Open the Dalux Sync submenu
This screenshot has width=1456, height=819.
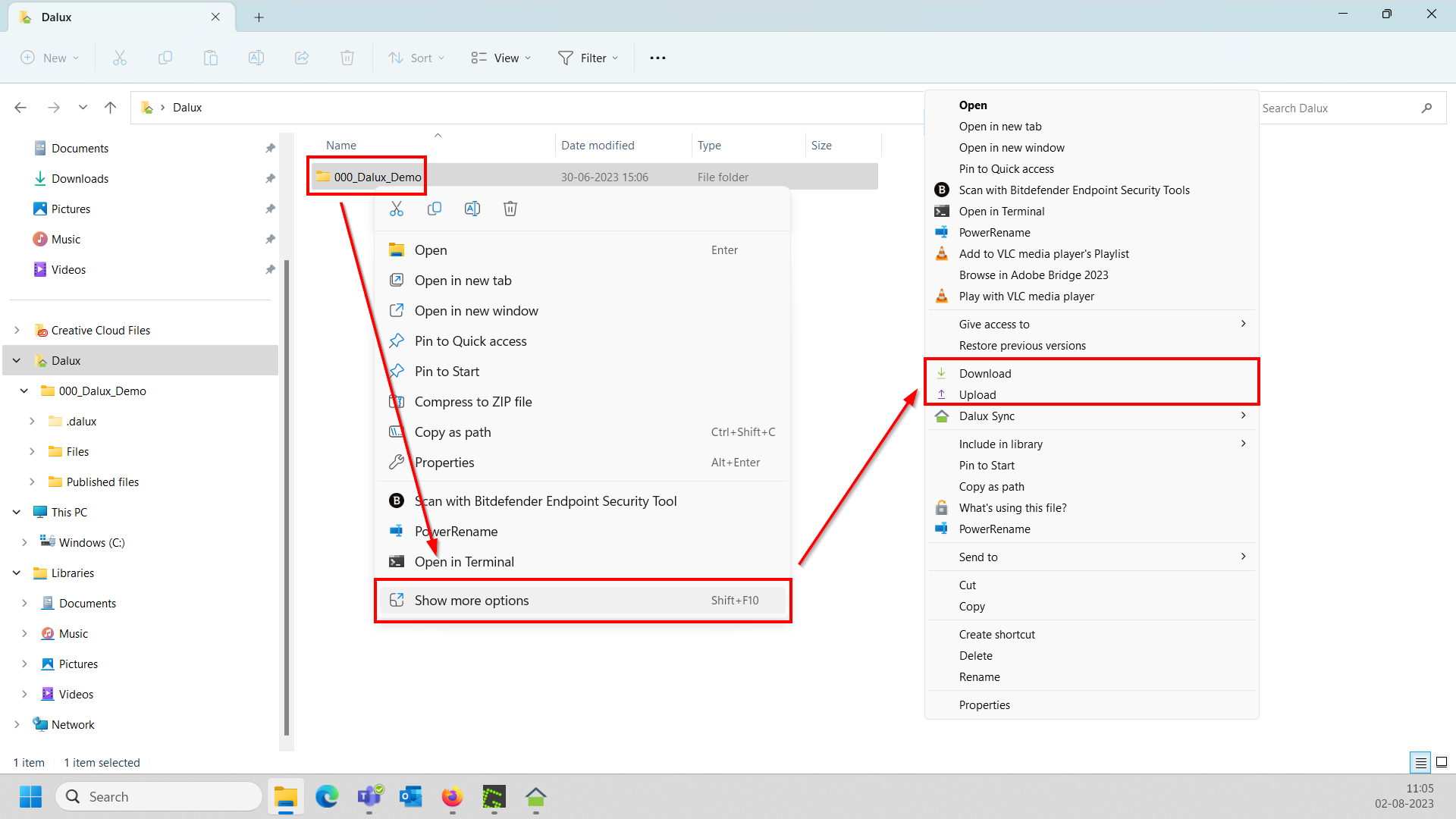986,416
